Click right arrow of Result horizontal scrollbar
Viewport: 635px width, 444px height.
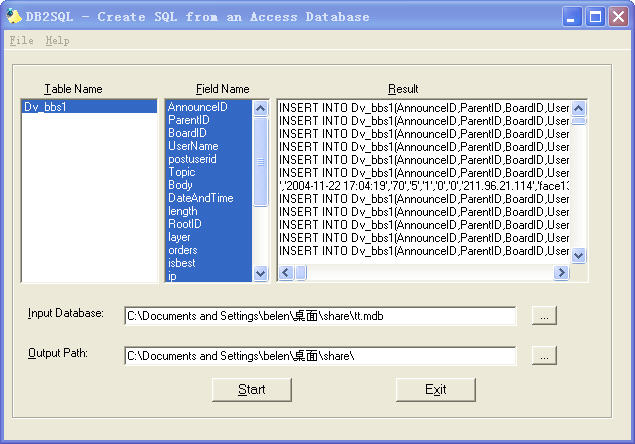coord(561,273)
